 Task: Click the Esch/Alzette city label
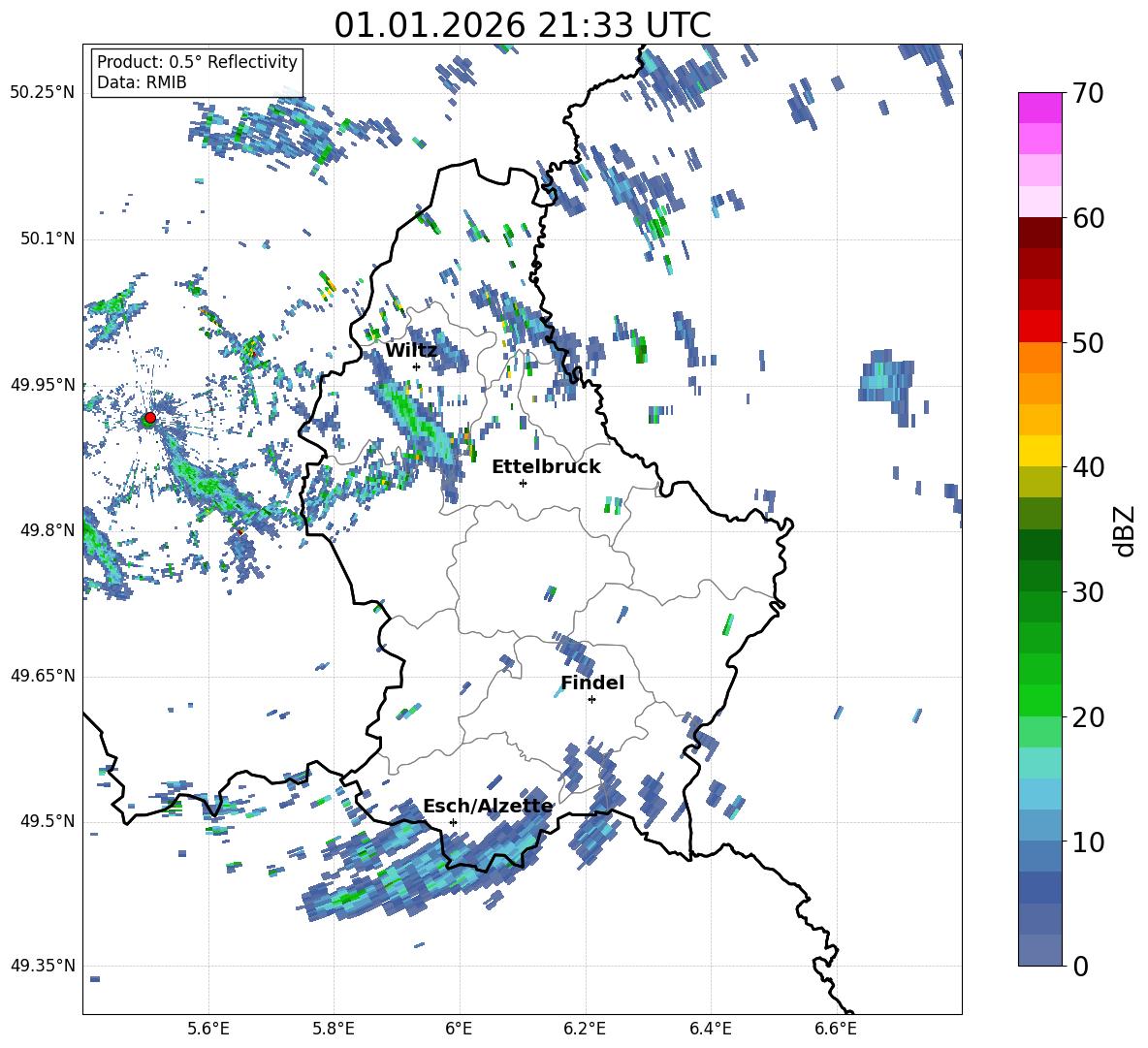point(488,807)
